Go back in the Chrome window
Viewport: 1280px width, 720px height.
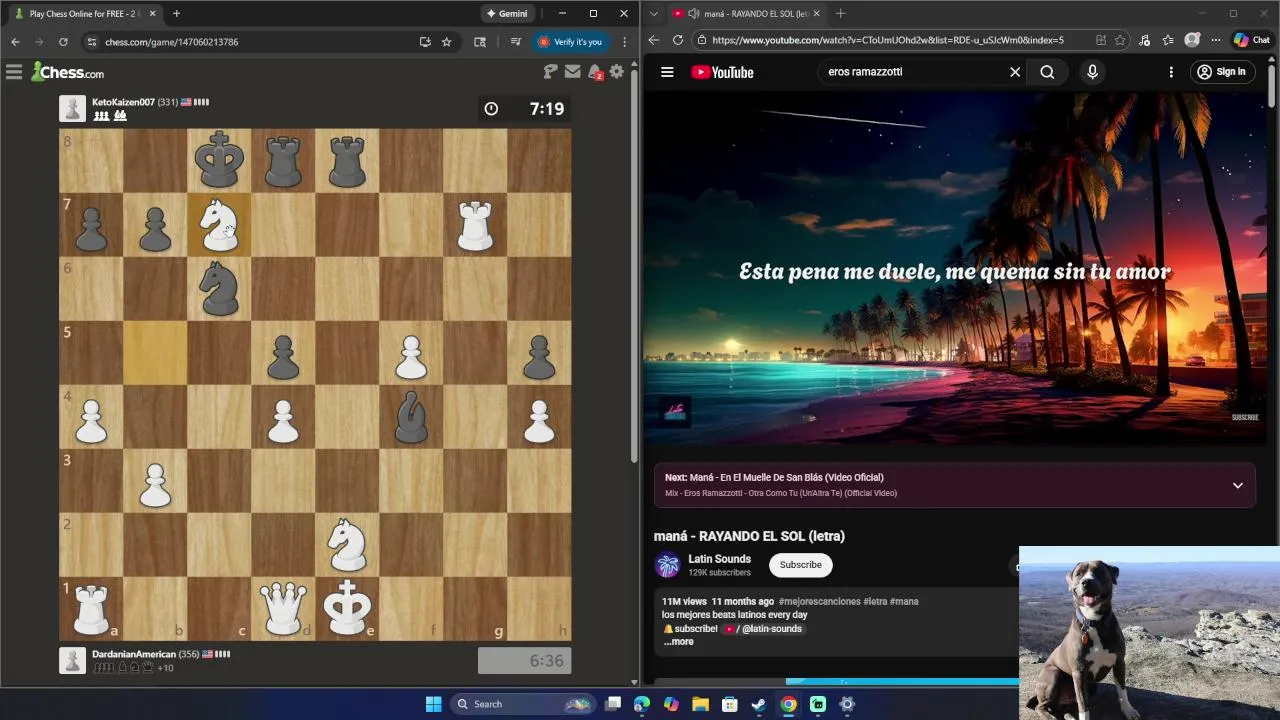point(15,42)
